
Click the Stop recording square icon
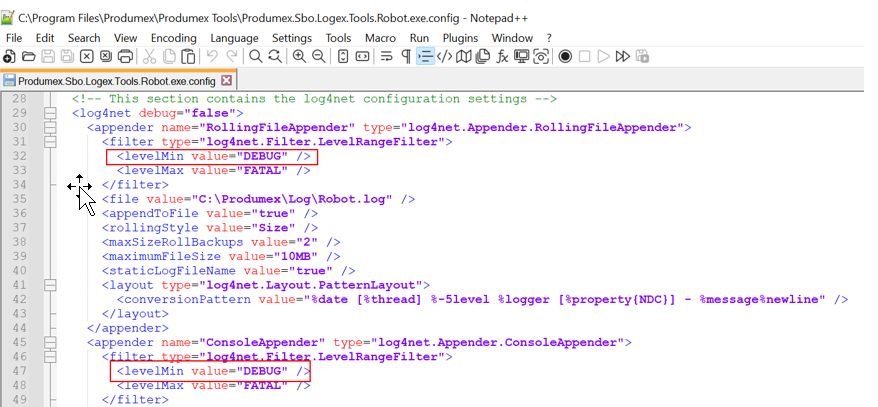pyautogui.click(x=585, y=57)
